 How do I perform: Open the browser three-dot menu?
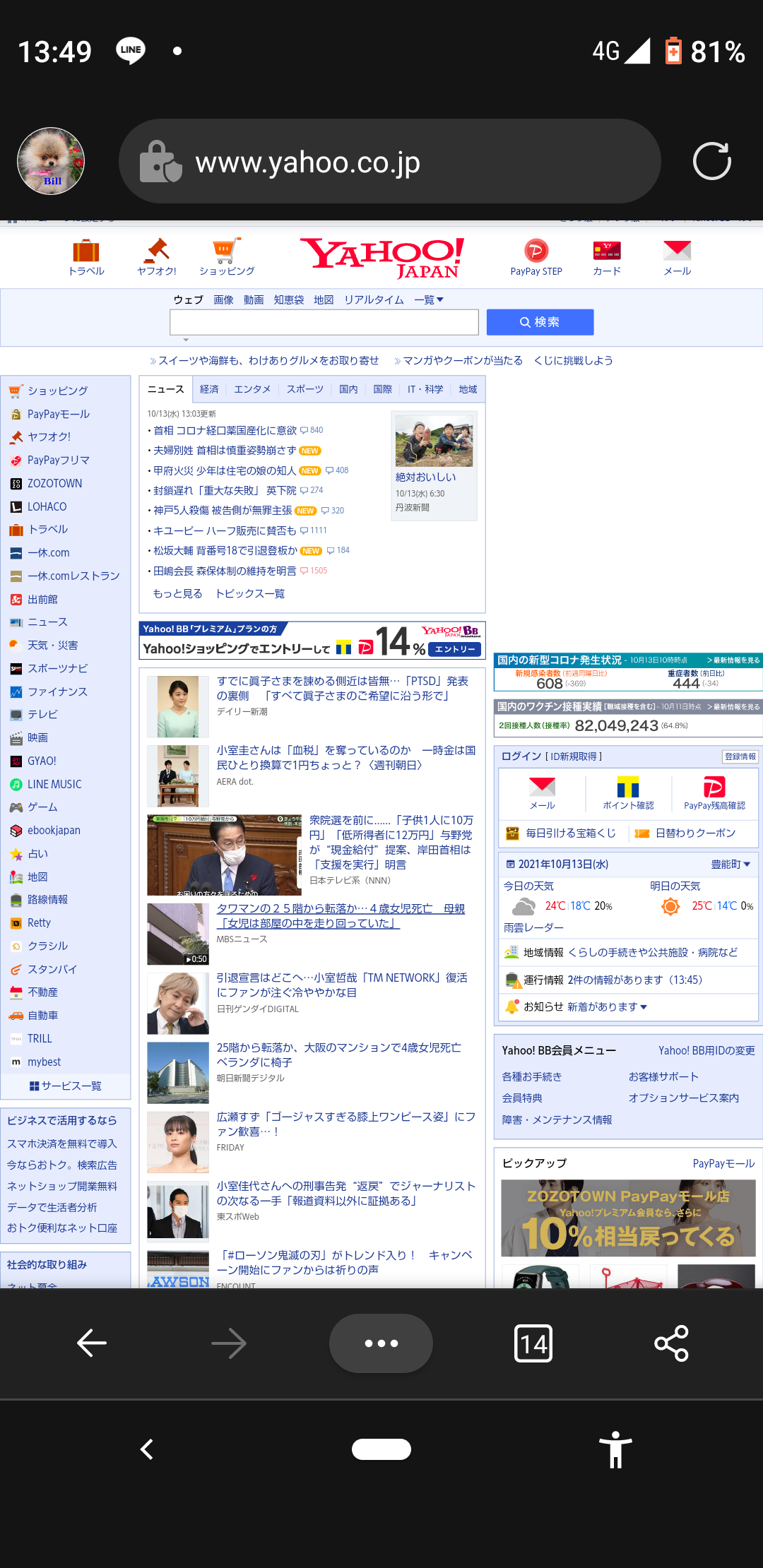click(x=381, y=1343)
